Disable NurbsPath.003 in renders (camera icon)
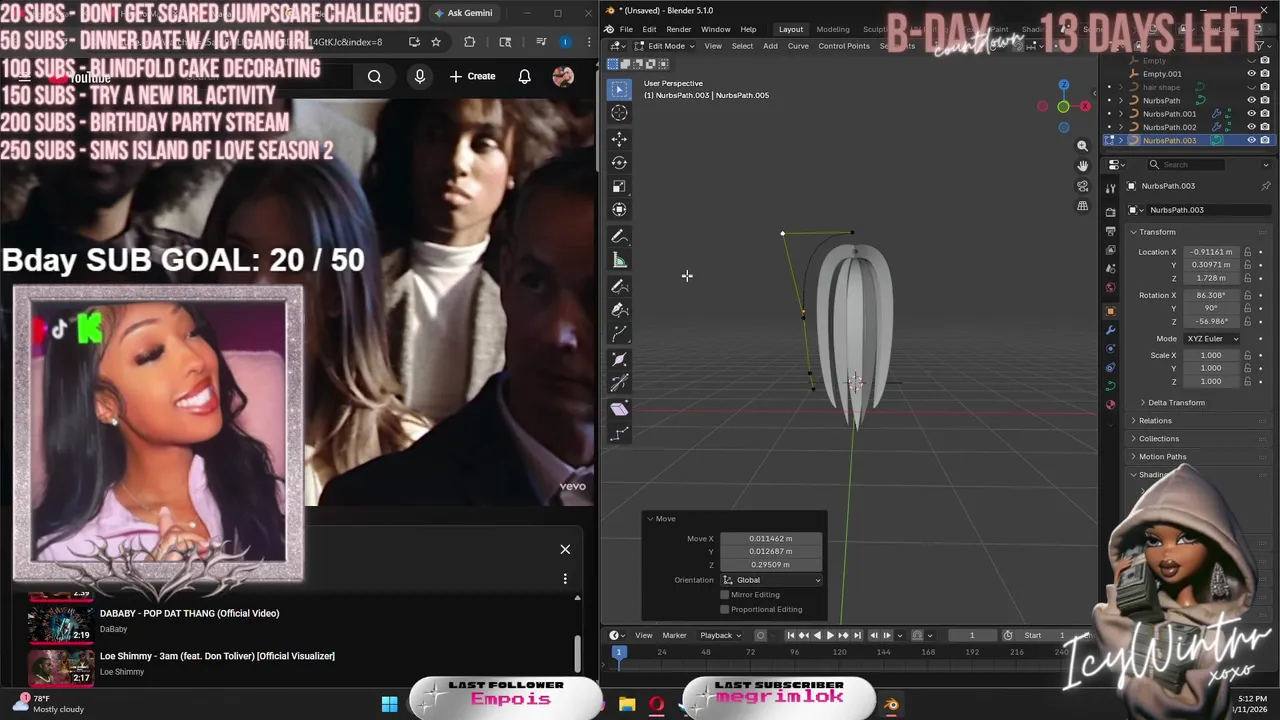The image size is (1280, 720). coord(1265,140)
